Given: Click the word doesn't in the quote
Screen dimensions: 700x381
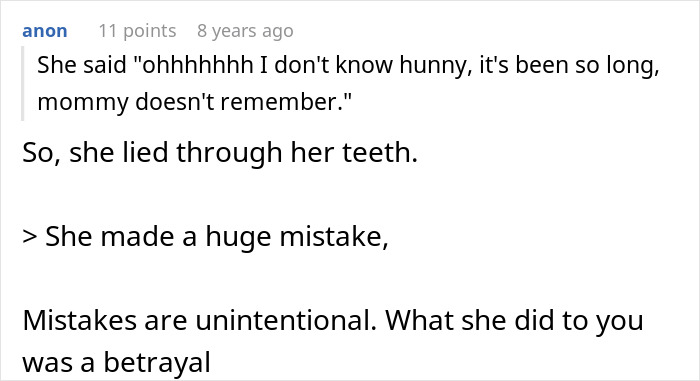Looking at the screenshot, I should click(174, 102).
